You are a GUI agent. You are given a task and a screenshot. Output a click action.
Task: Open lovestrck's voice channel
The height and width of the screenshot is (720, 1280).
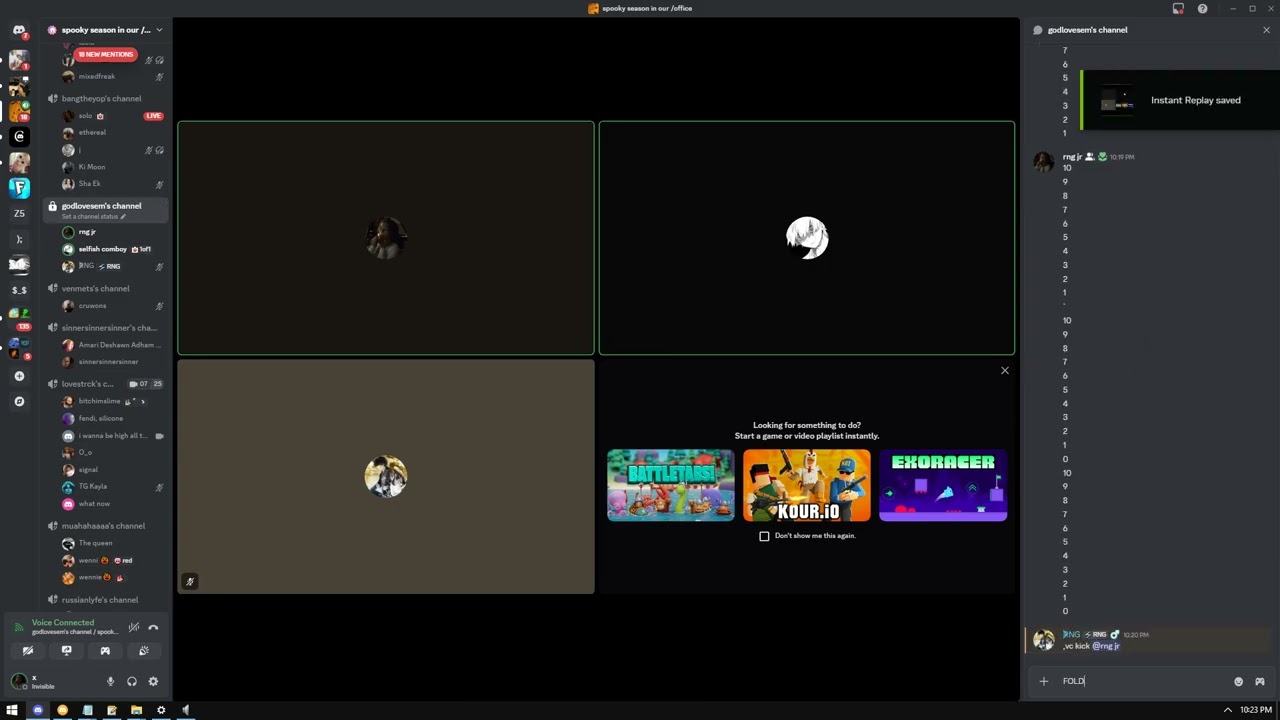(x=87, y=383)
